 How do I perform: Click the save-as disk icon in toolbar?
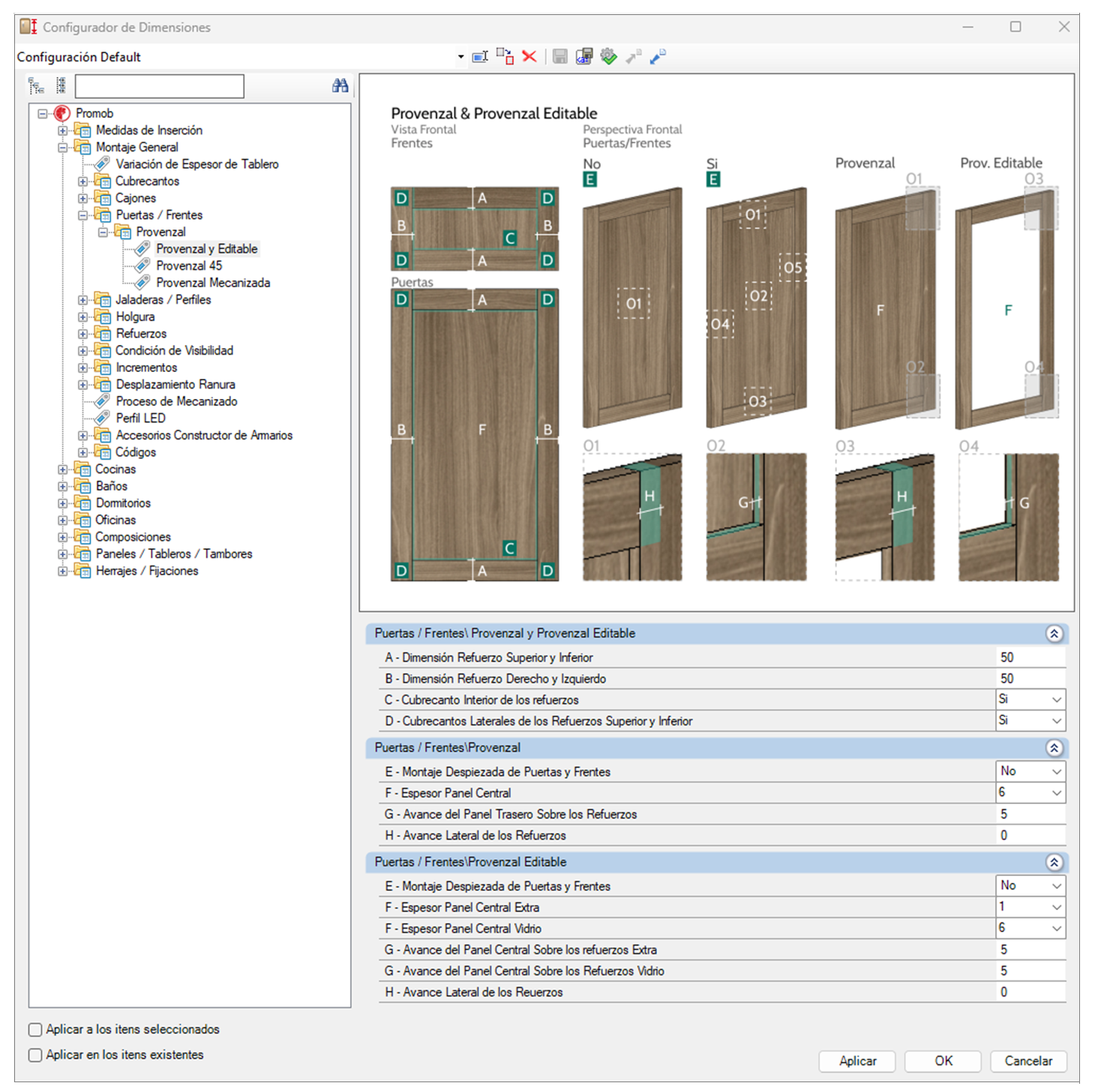(584, 57)
